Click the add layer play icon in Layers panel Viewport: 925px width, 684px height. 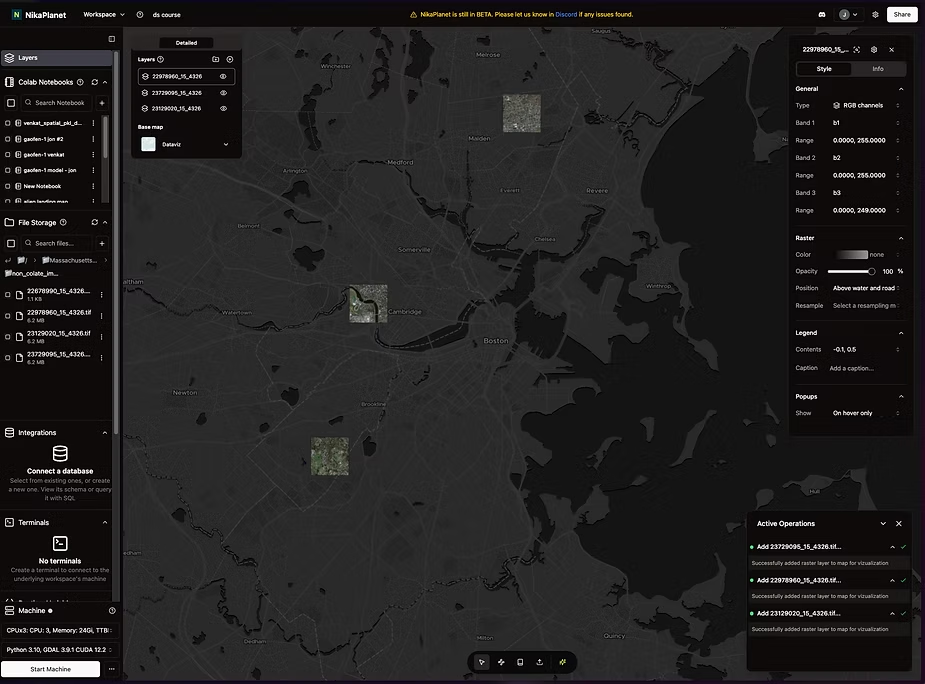[230, 59]
